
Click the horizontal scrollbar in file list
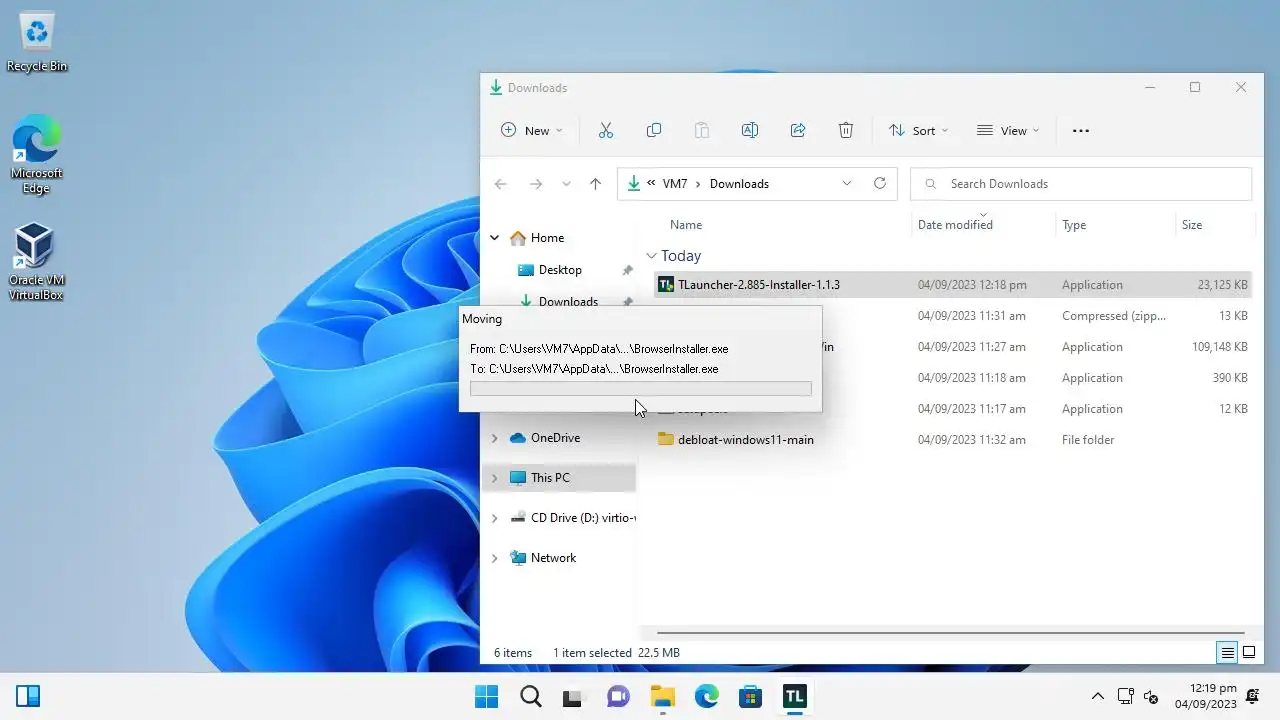[950, 633]
